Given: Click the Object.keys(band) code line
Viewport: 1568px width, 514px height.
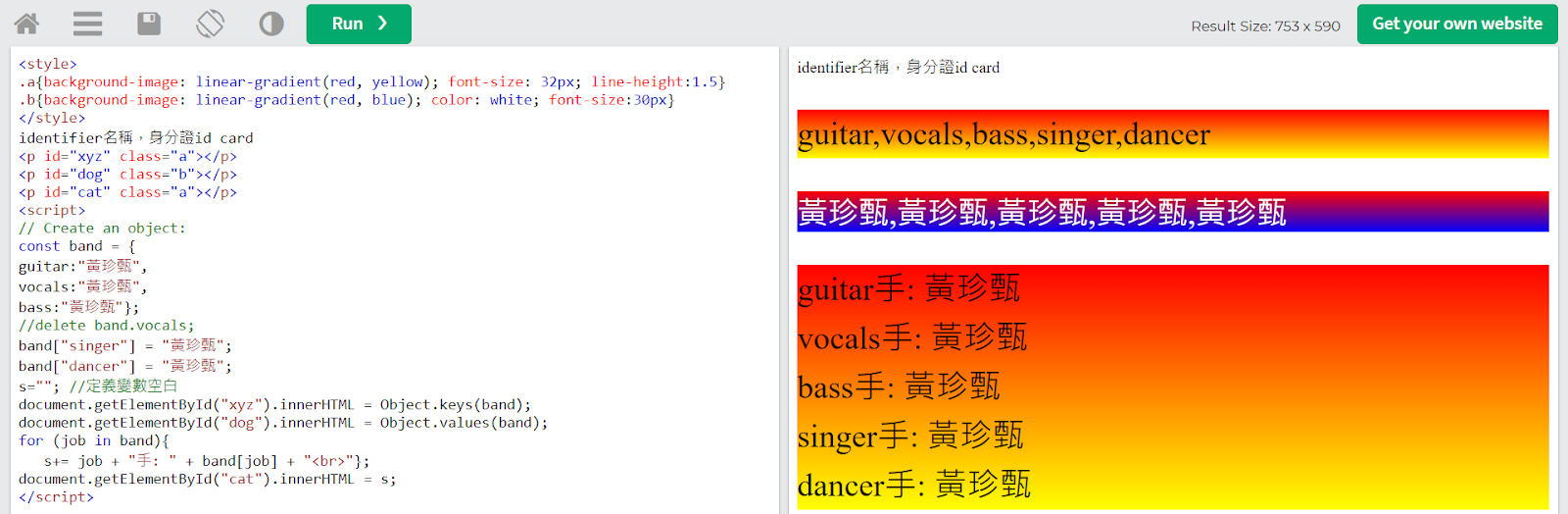Looking at the screenshot, I should pyautogui.click(x=275, y=404).
